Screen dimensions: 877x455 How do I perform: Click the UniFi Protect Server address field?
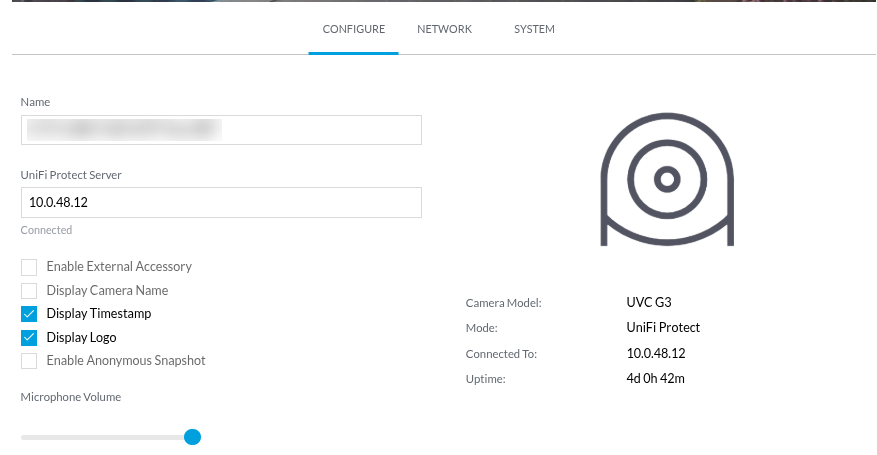coord(221,203)
